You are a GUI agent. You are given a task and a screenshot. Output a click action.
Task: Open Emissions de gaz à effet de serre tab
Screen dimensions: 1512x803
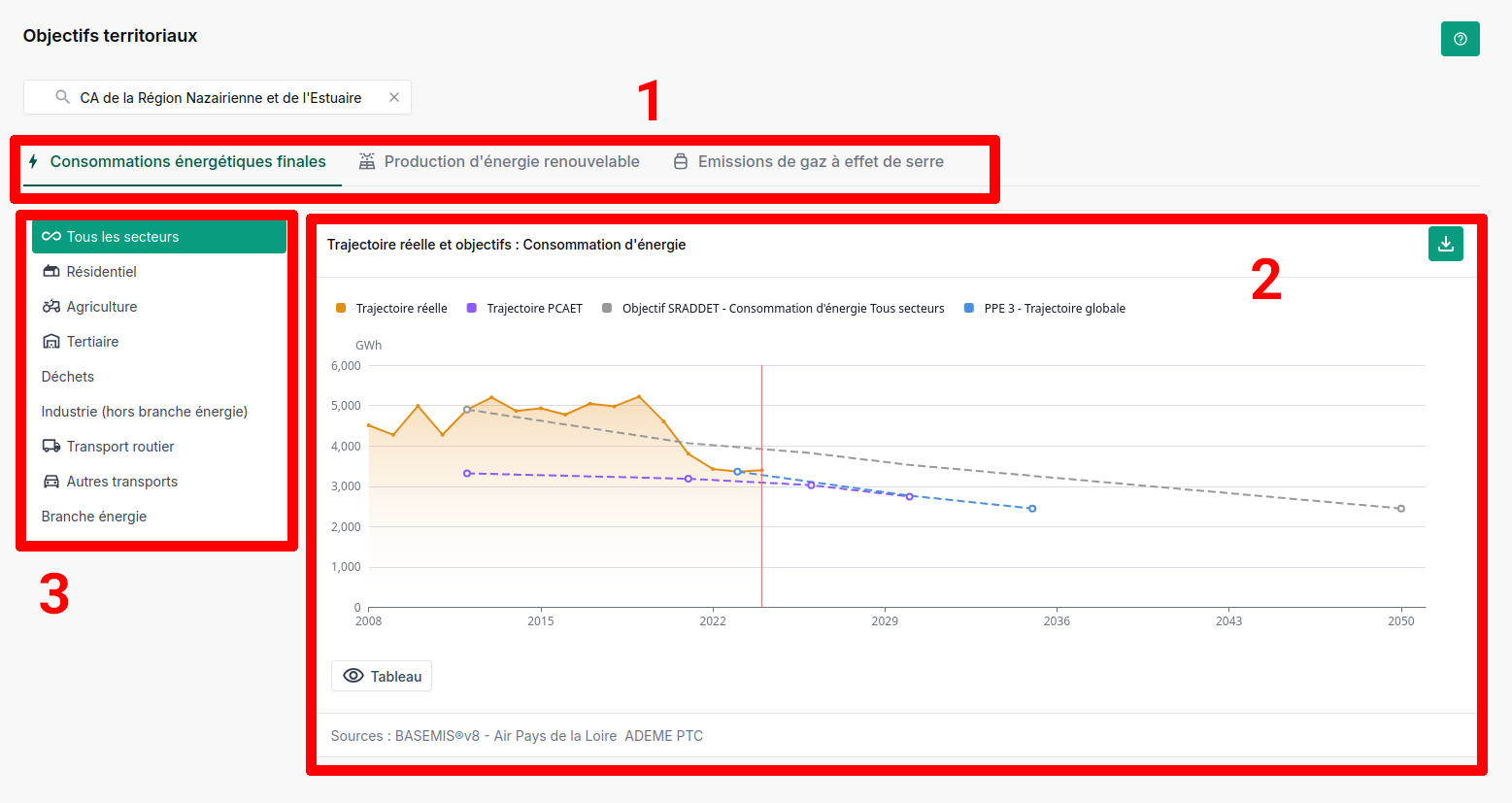[809, 161]
